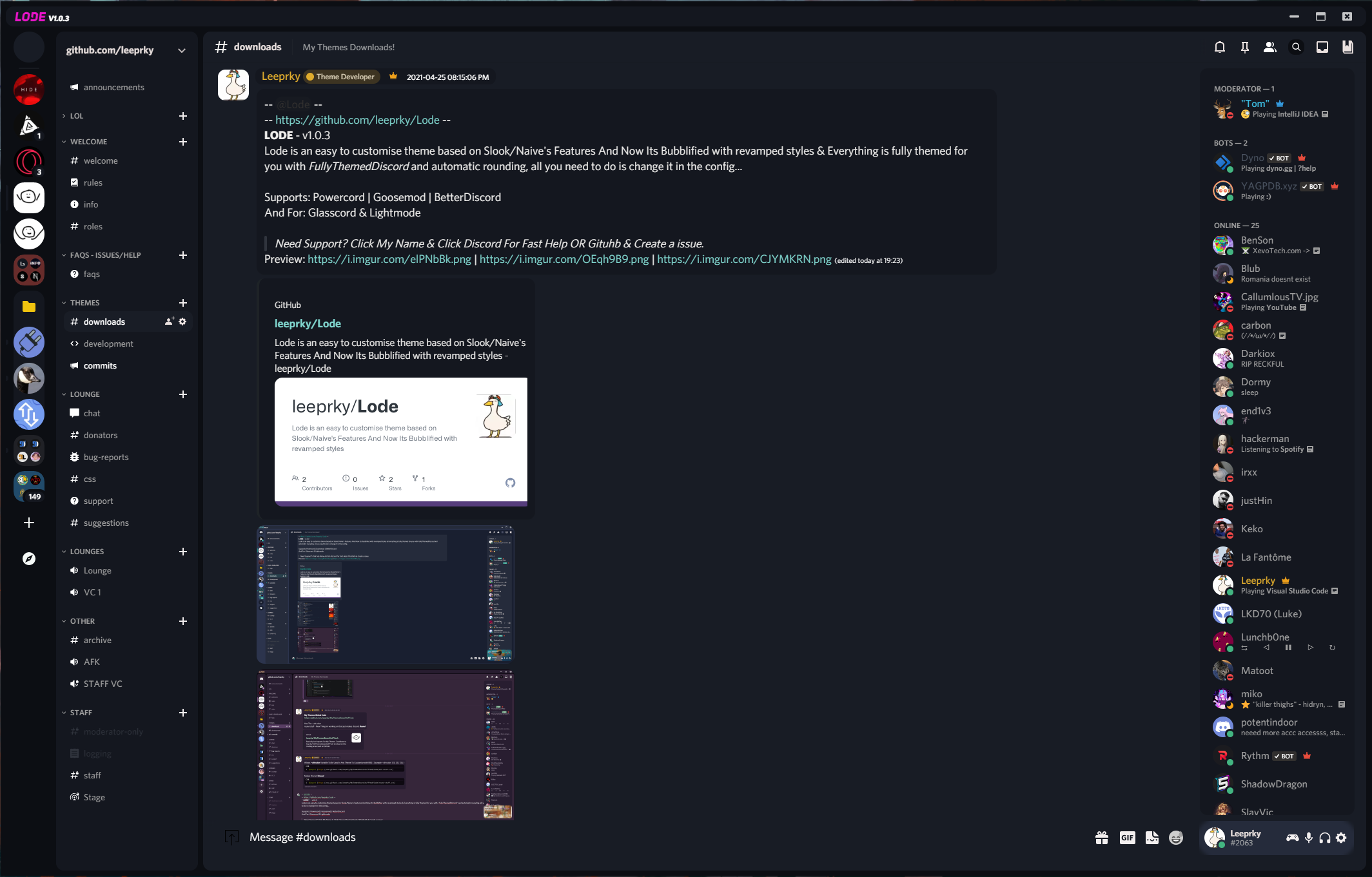This screenshot has height=877, width=1372.
Task: Switch to the development channel
Action: point(108,343)
